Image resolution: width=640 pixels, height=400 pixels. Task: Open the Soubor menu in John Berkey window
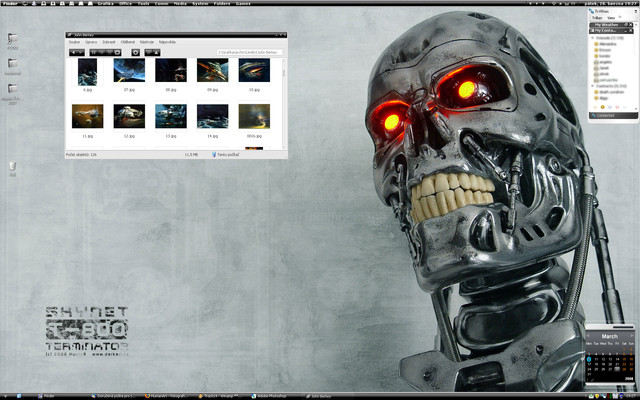[74, 42]
